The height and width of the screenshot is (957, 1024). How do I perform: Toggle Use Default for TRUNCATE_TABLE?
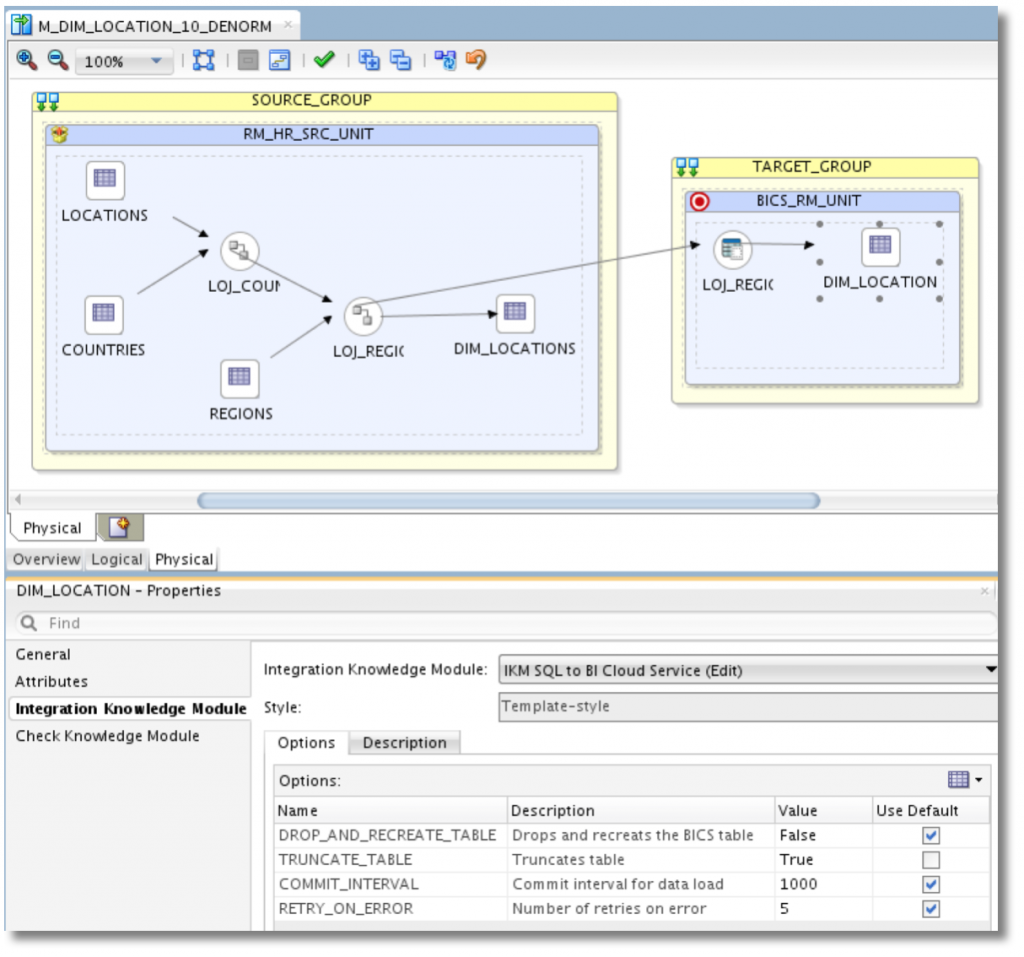(931, 860)
